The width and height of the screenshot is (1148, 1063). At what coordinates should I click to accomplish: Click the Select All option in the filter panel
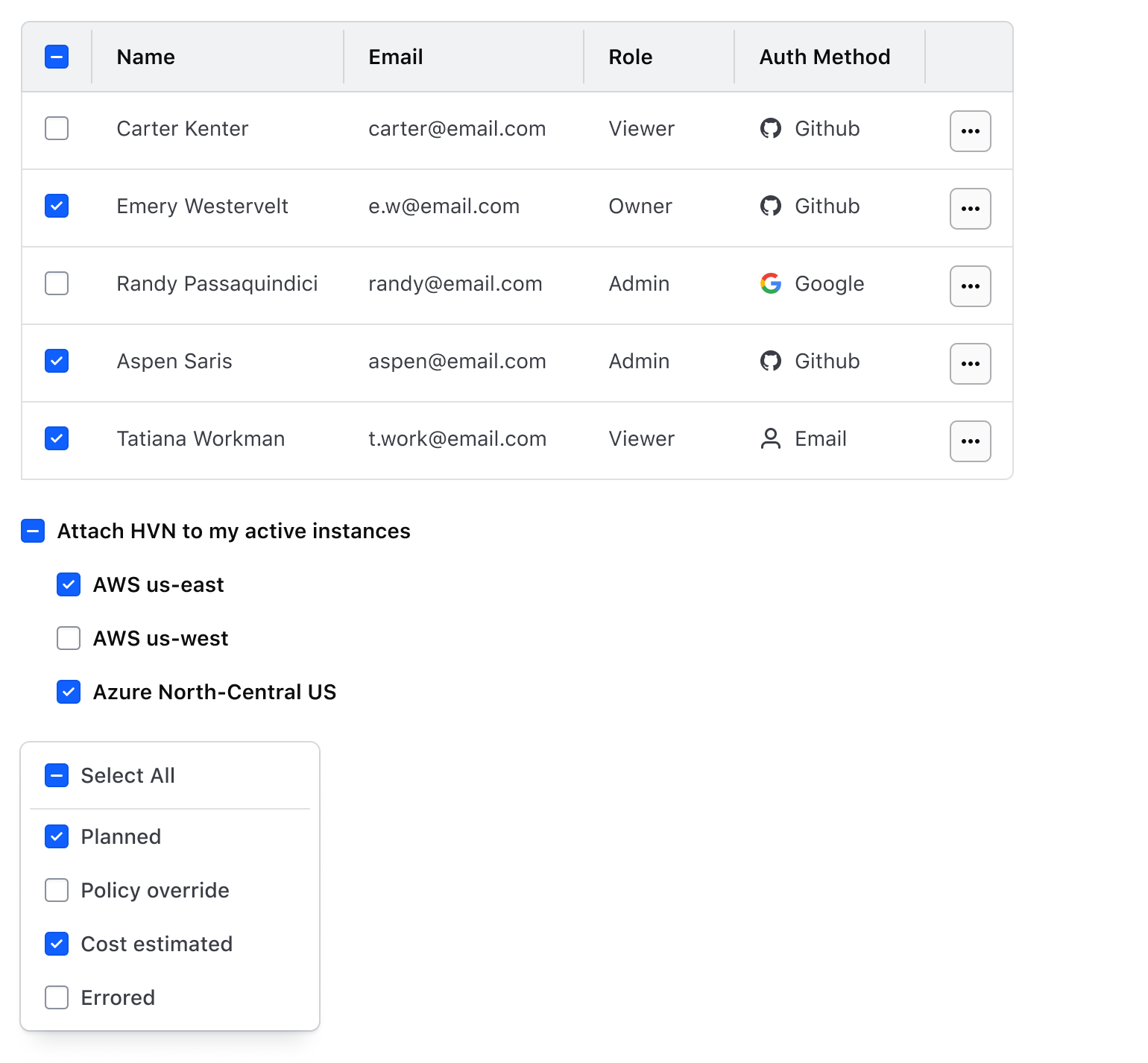tap(57, 775)
